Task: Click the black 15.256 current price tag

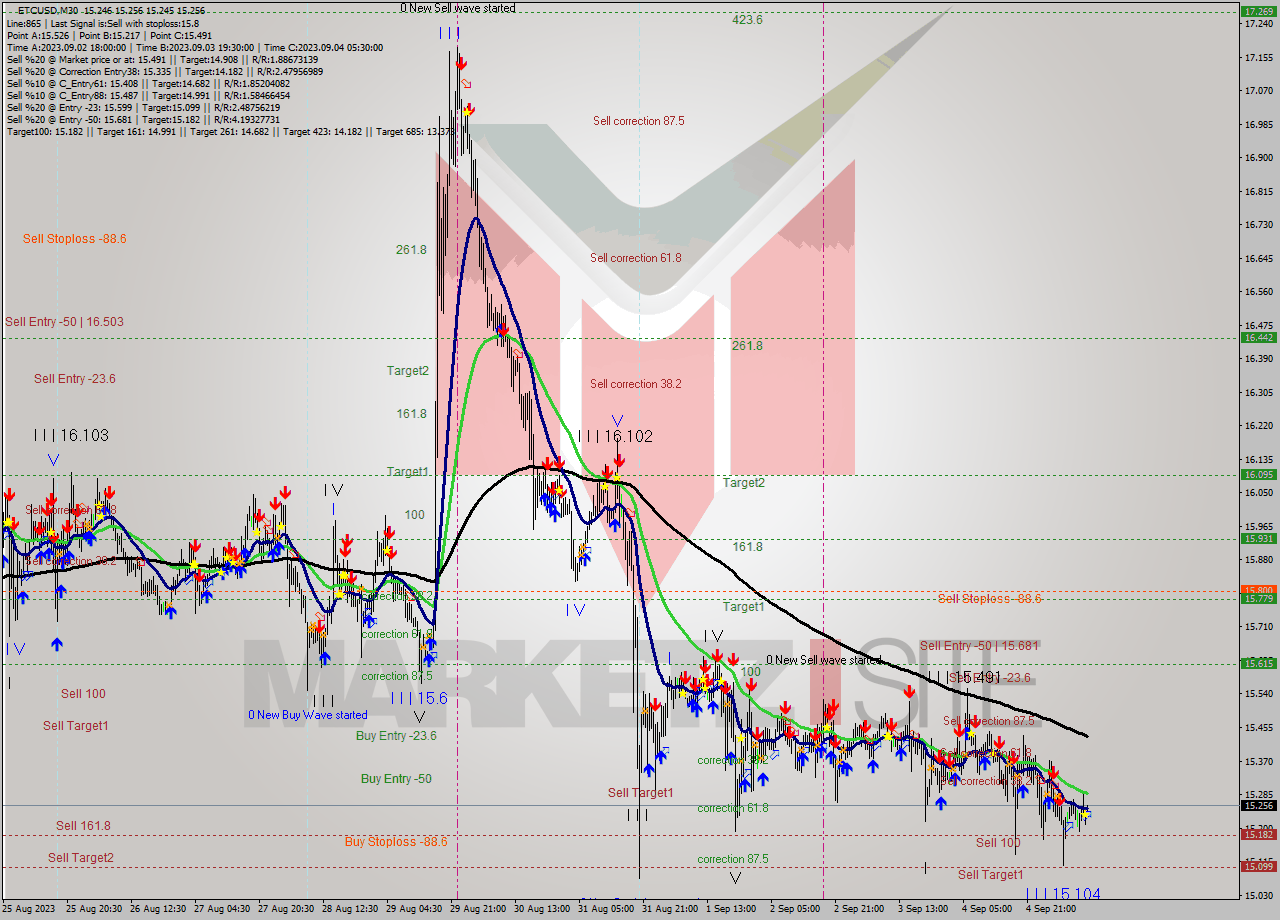Action: tap(1258, 805)
